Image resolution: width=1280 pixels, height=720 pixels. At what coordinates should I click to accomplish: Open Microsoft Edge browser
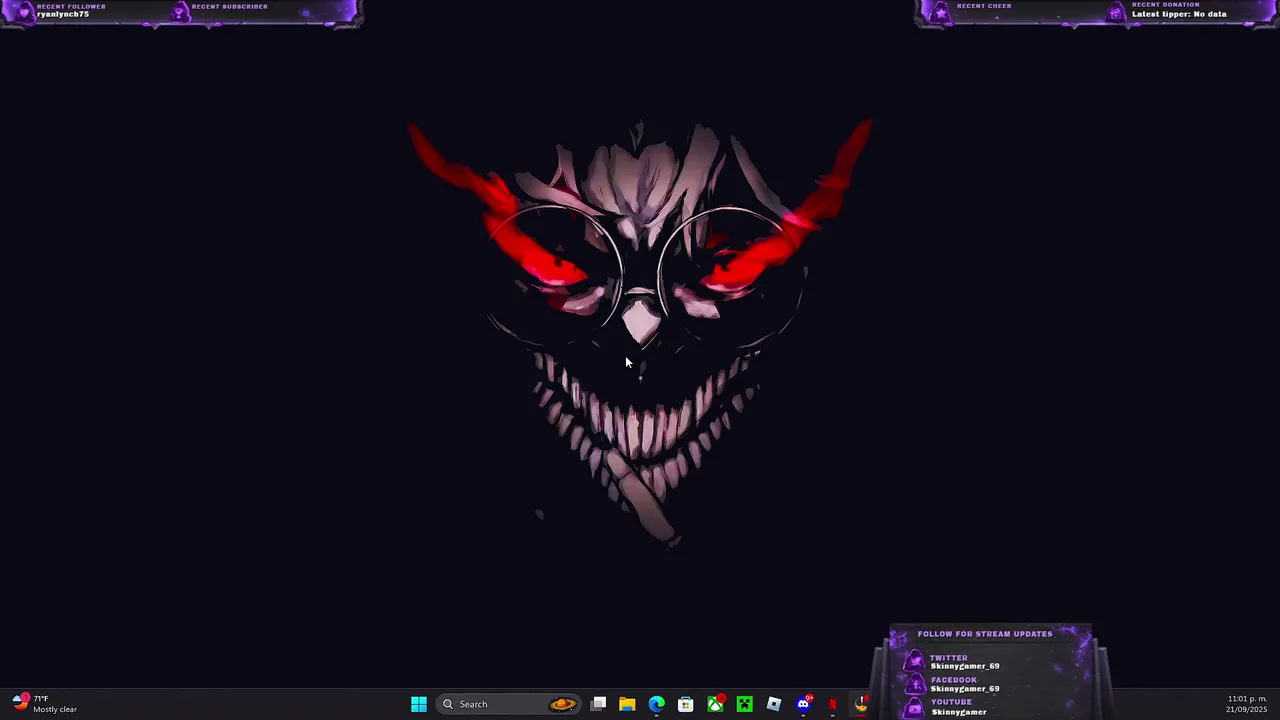pyautogui.click(x=656, y=704)
